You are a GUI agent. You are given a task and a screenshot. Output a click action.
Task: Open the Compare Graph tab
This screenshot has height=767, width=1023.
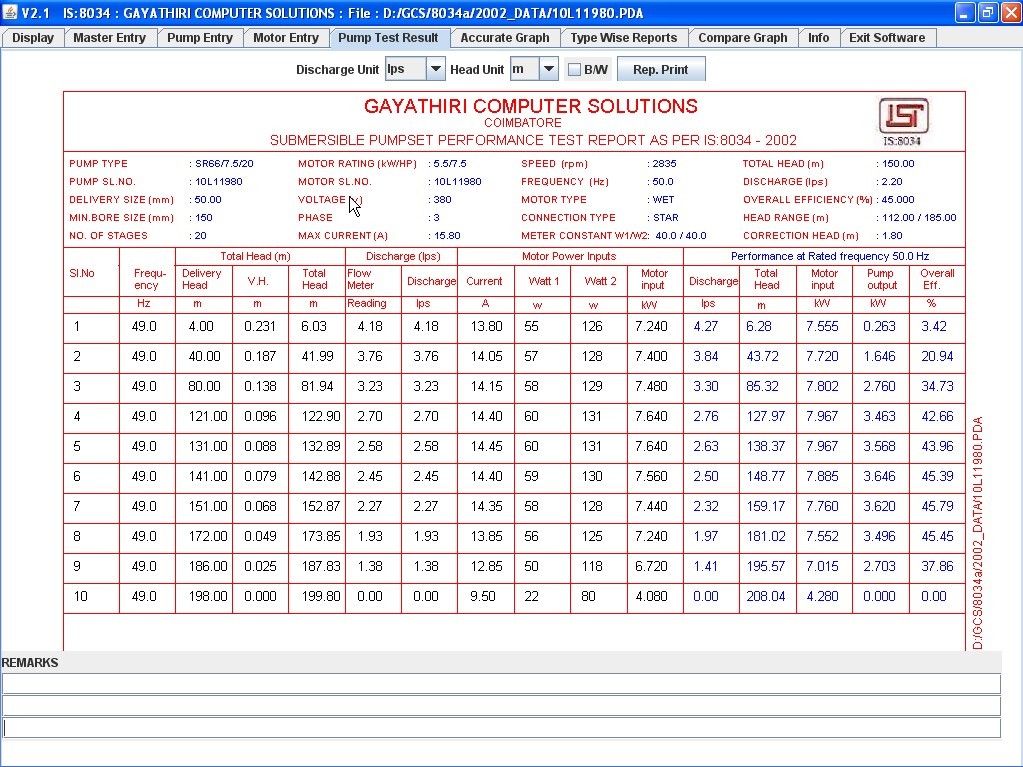pos(742,38)
